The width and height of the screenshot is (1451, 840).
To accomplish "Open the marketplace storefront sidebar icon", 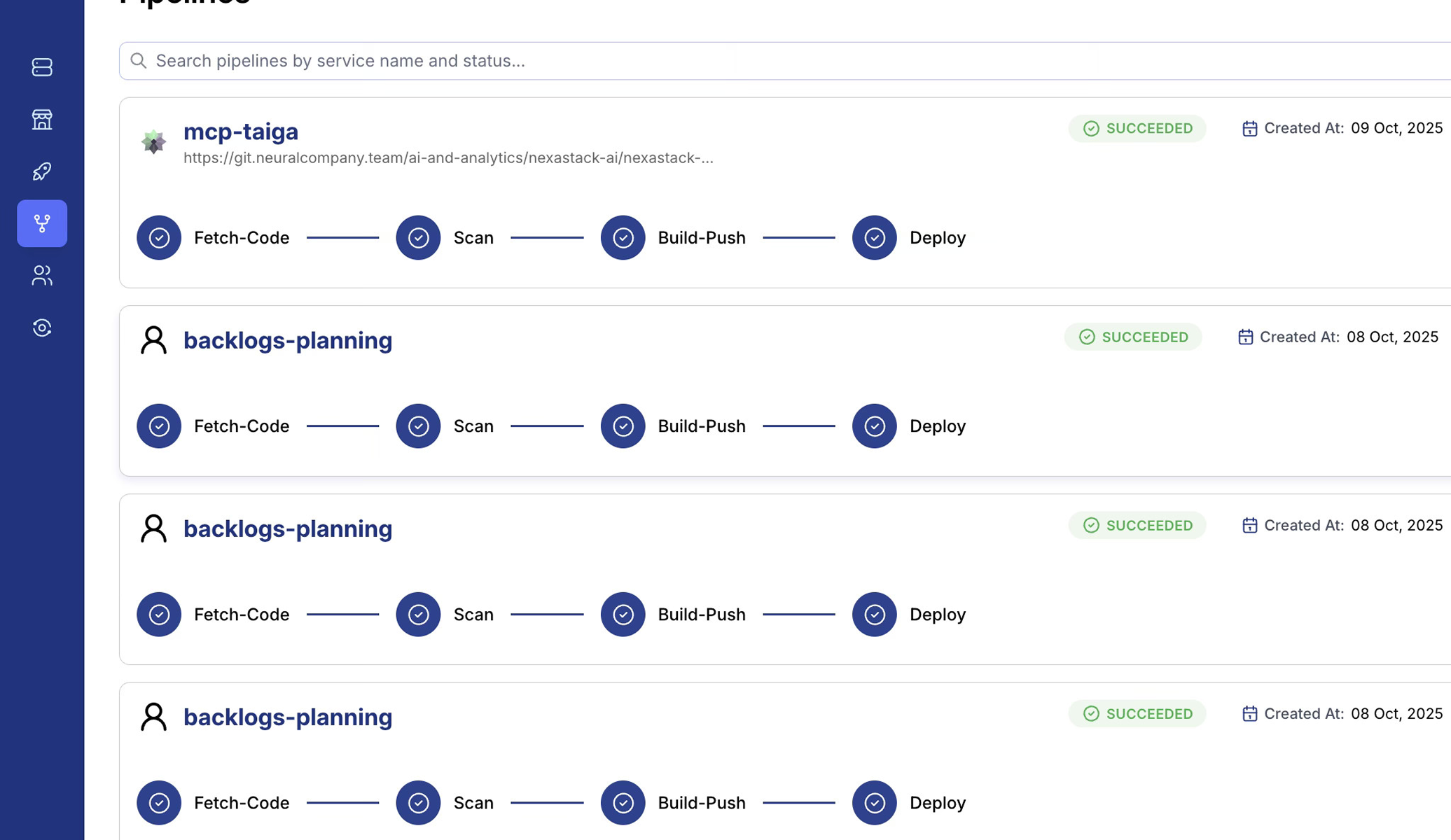I will (x=42, y=120).
